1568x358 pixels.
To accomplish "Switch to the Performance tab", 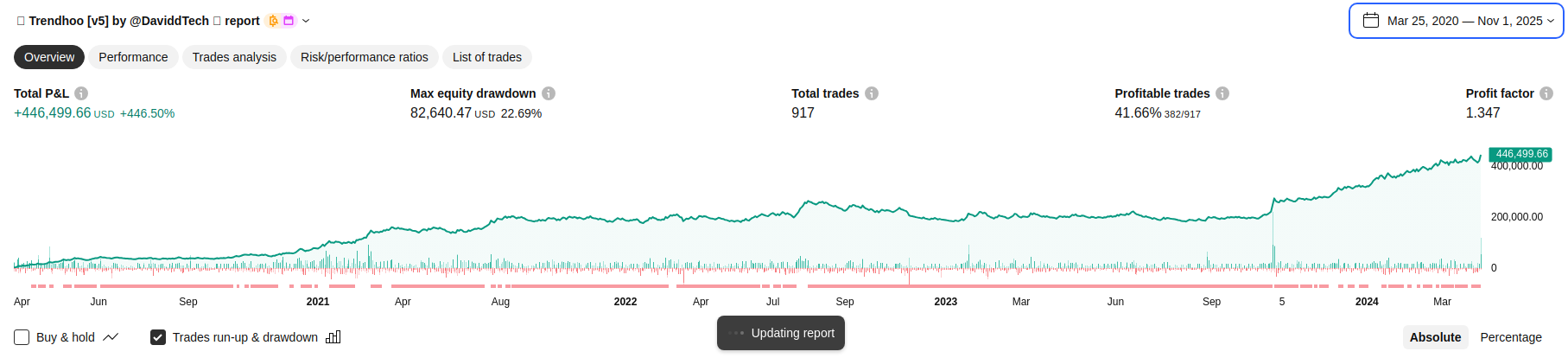I will pos(133,57).
